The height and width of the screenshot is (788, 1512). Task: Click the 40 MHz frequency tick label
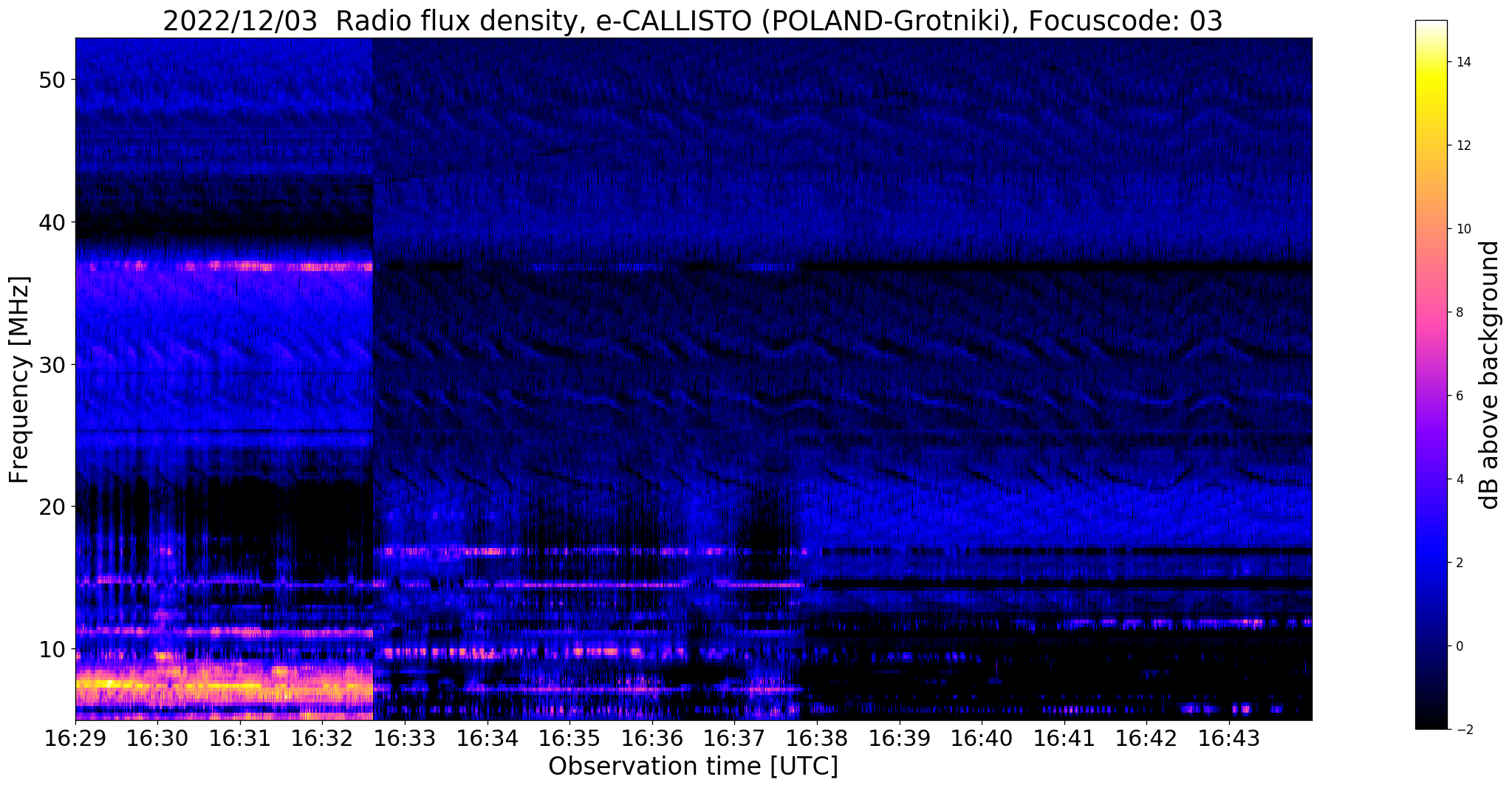tap(52, 222)
